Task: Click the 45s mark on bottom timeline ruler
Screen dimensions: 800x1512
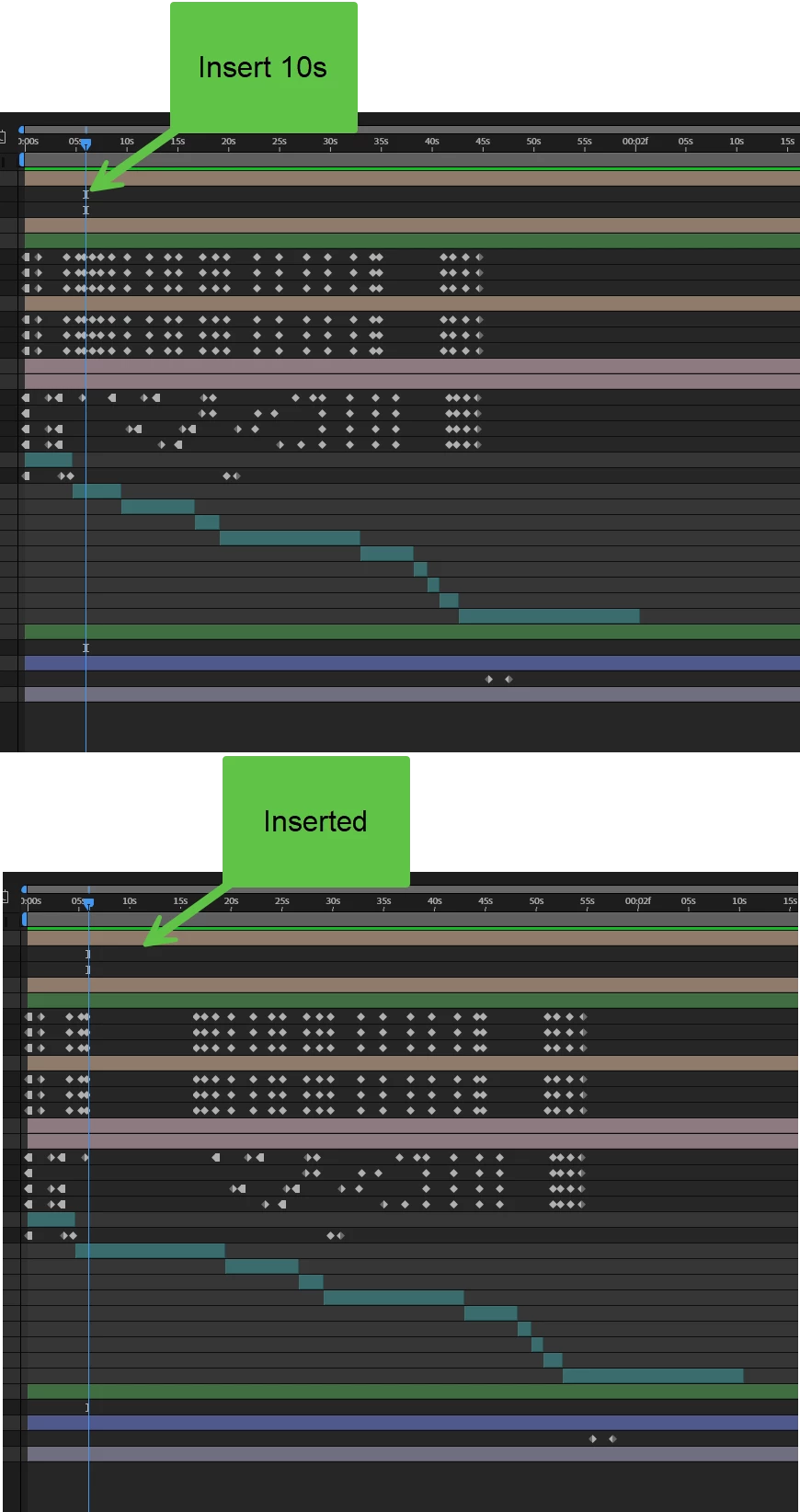Action: [485, 901]
